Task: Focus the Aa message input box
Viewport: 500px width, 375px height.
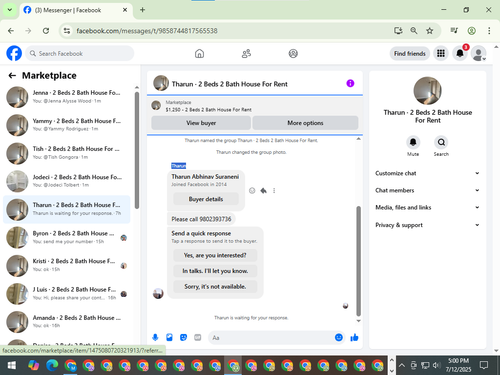Action: (277, 338)
